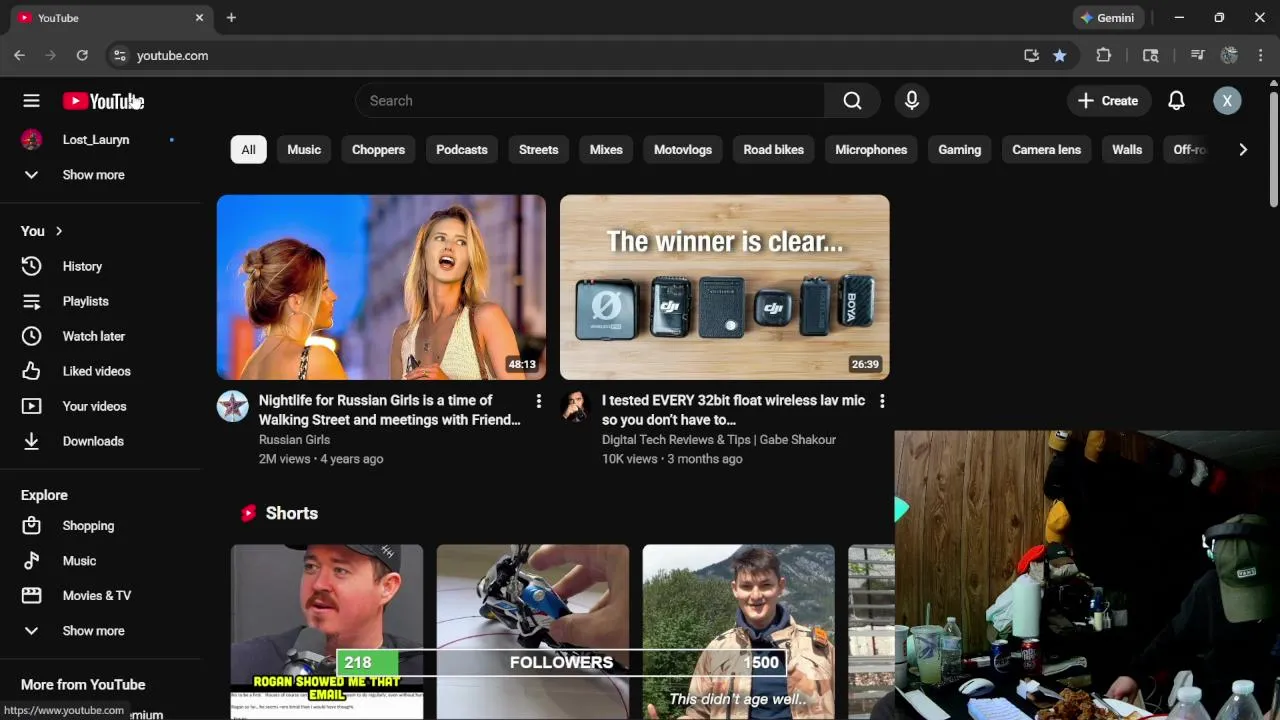Click the search input field
Image resolution: width=1280 pixels, height=720 pixels.
coord(590,100)
